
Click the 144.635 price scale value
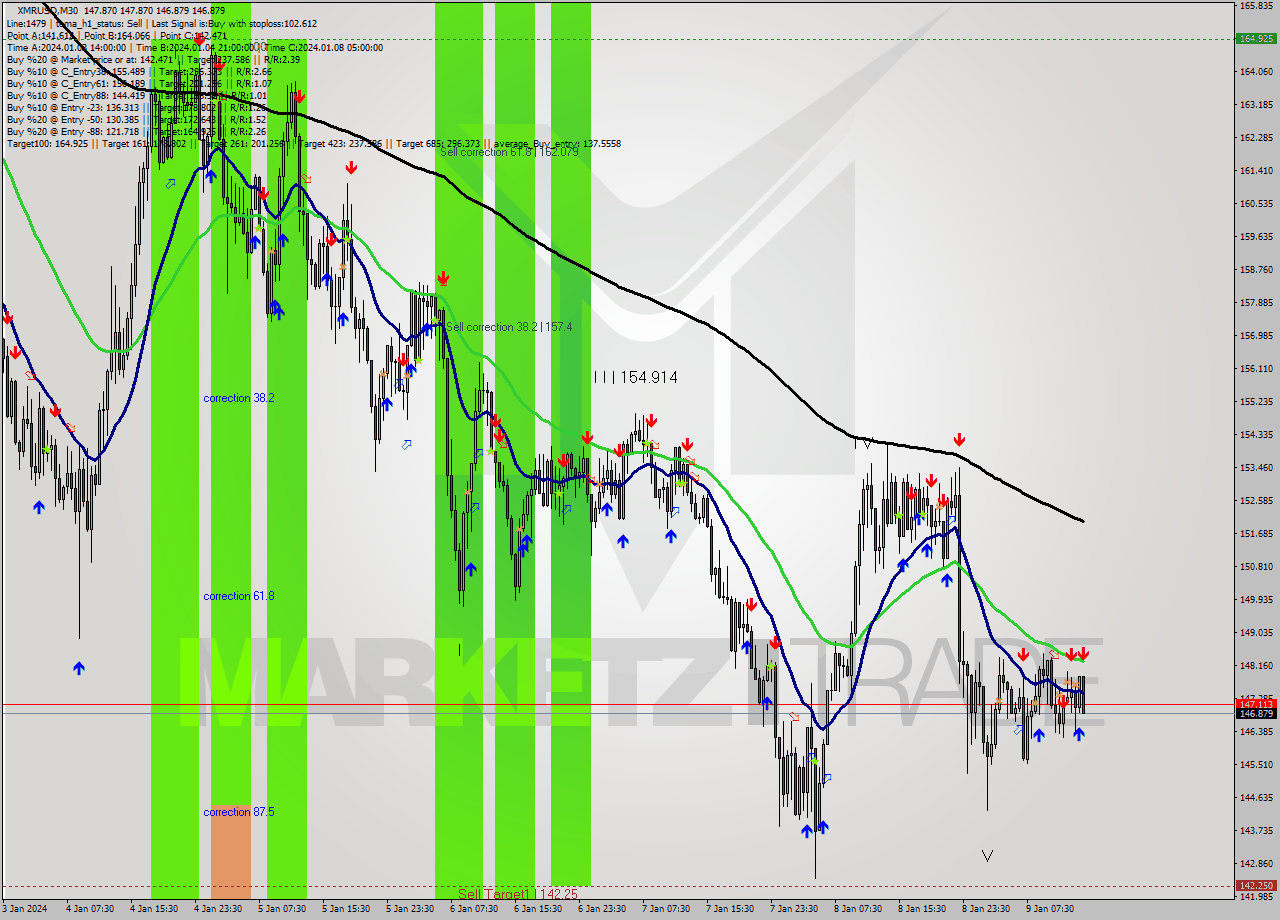[1255, 798]
